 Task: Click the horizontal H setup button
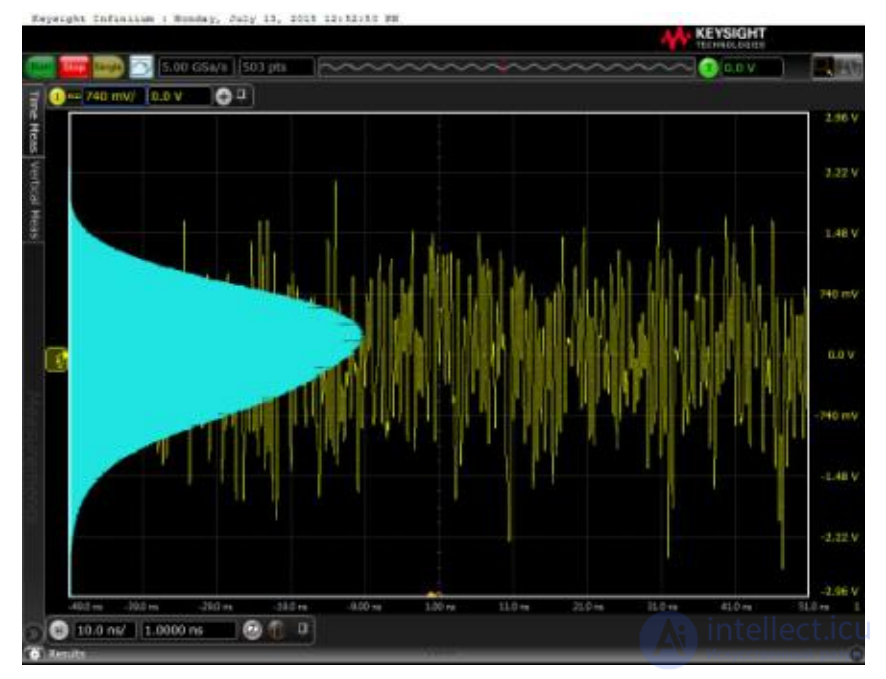pos(59,630)
